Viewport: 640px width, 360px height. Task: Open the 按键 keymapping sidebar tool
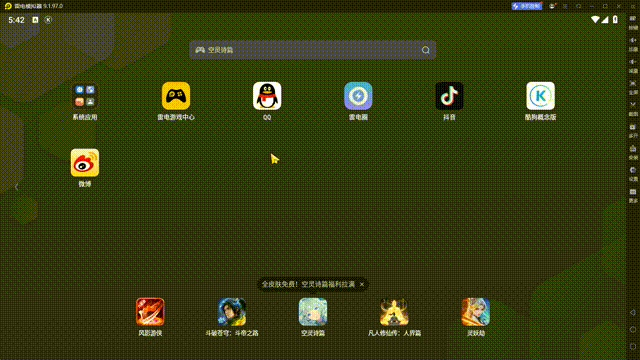[x=633, y=22]
